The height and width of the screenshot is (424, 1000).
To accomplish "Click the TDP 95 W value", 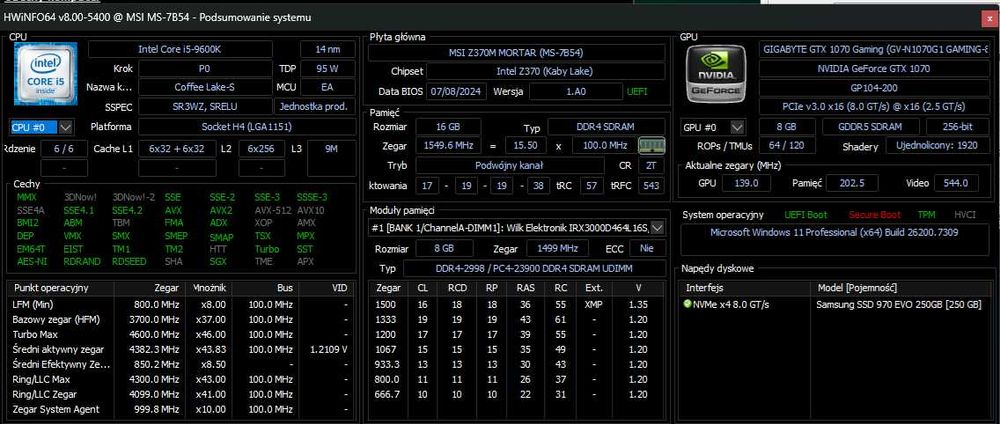I will coord(328,68).
